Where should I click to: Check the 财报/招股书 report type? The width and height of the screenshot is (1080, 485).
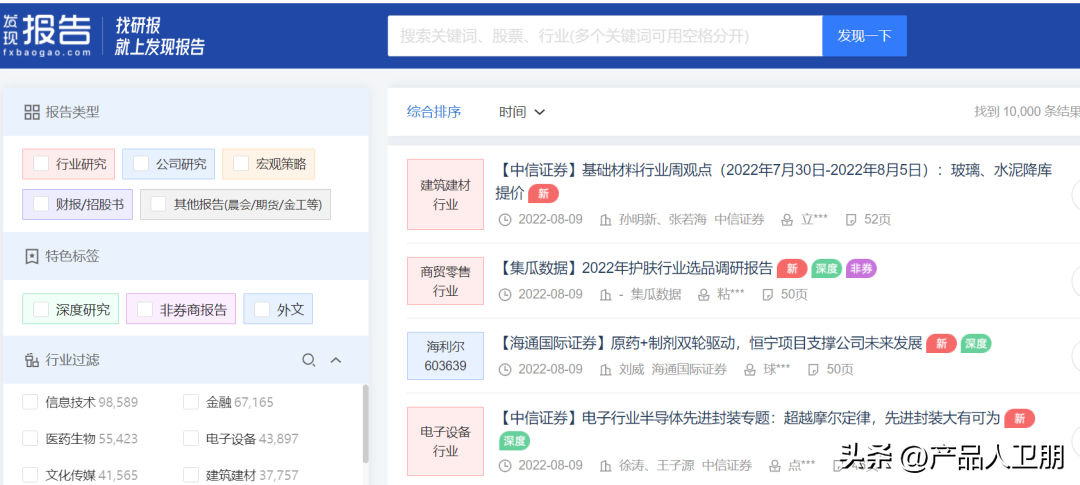click(41, 204)
